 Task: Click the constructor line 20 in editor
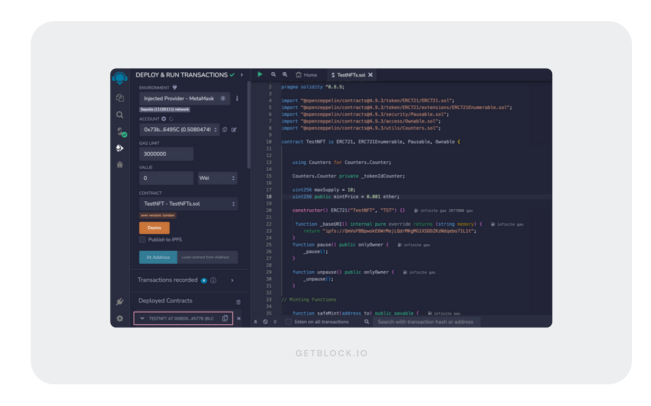click(349, 210)
